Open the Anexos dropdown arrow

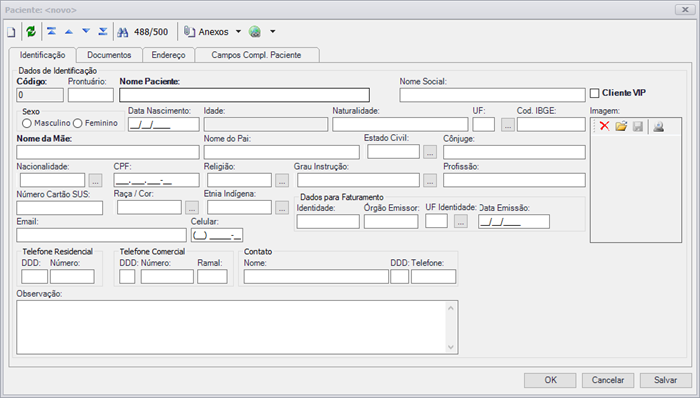click(238, 32)
